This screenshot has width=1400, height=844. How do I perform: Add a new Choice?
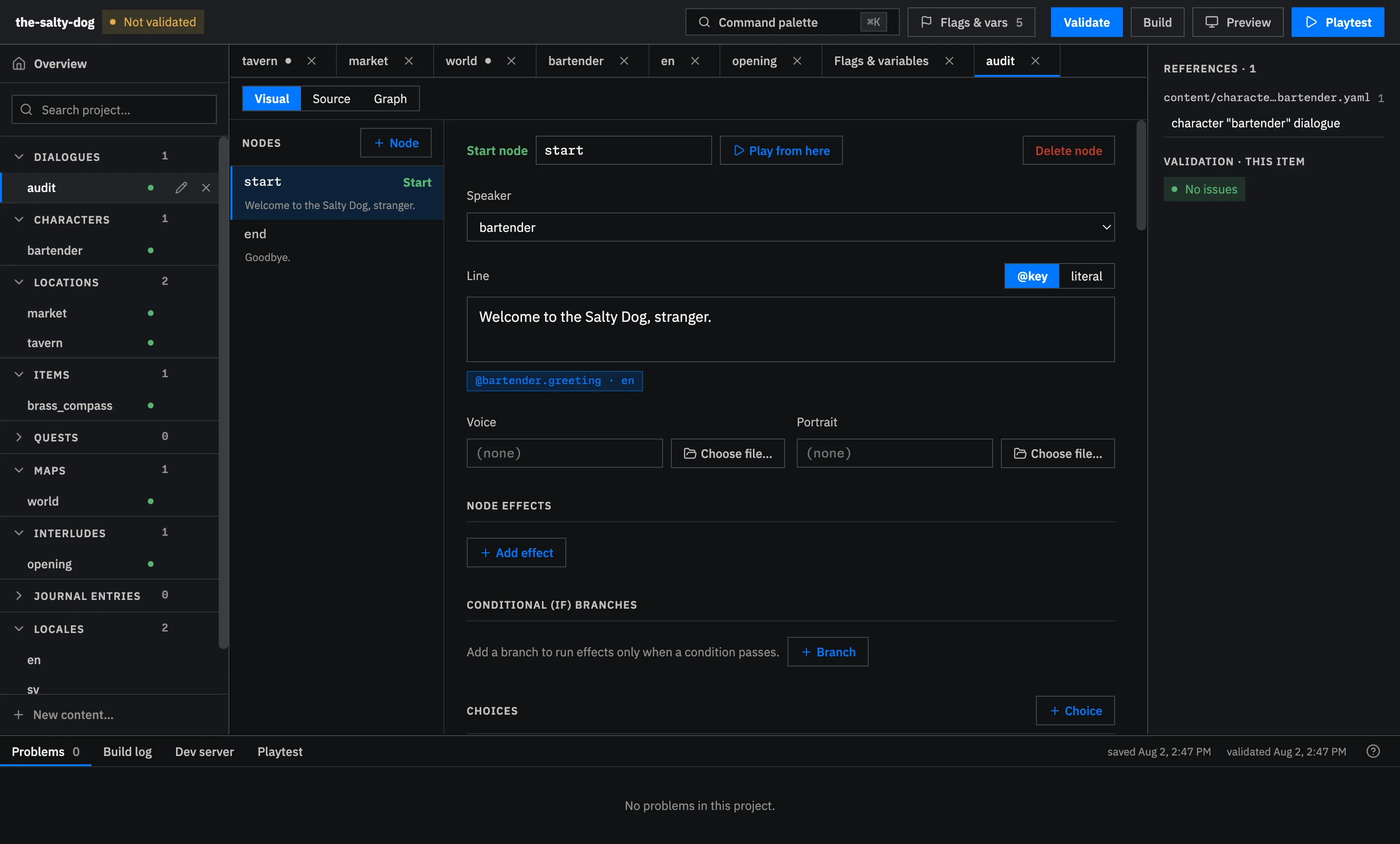coord(1075,710)
